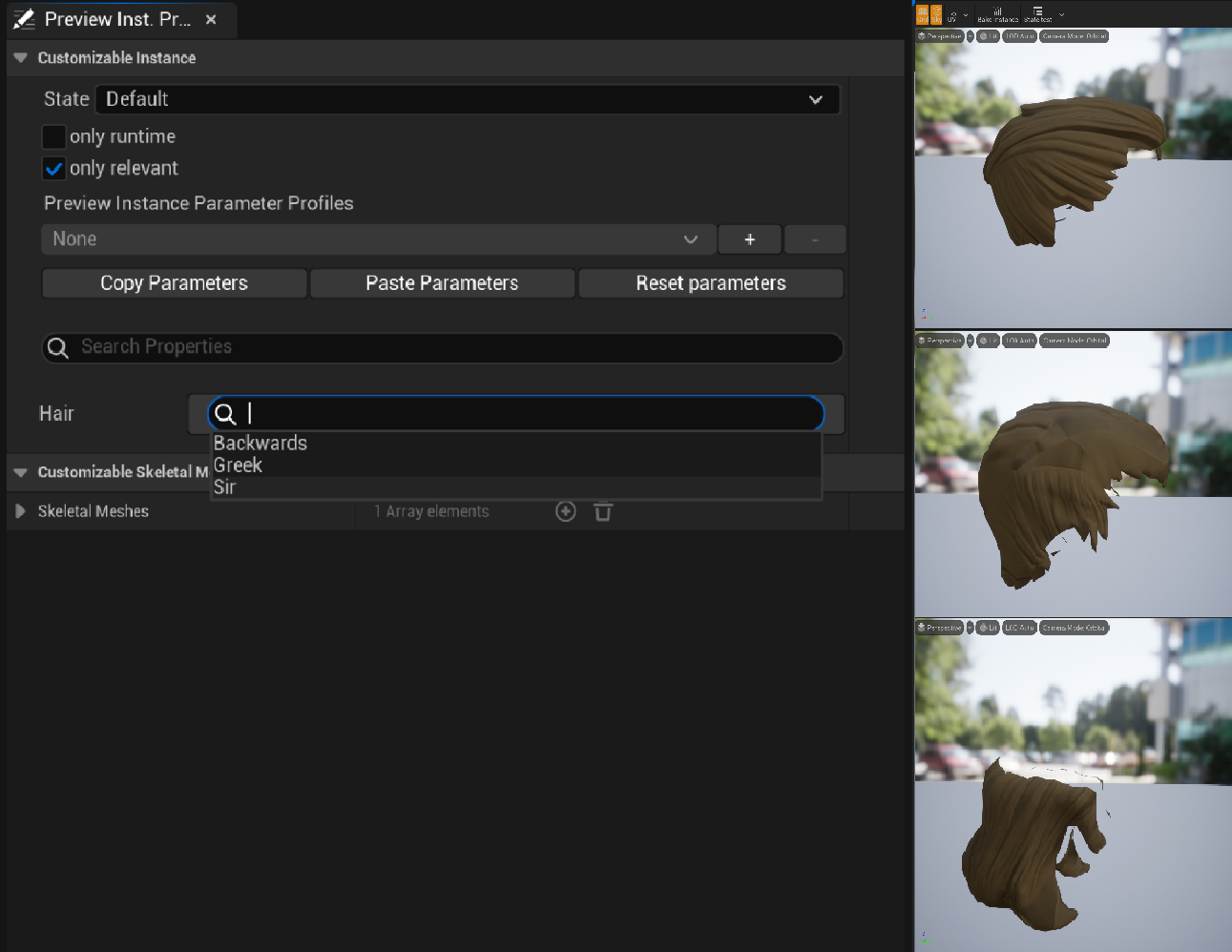This screenshot has height=952, width=1232.
Task: Click the remove profile minus button
Action: (x=814, y=239)
